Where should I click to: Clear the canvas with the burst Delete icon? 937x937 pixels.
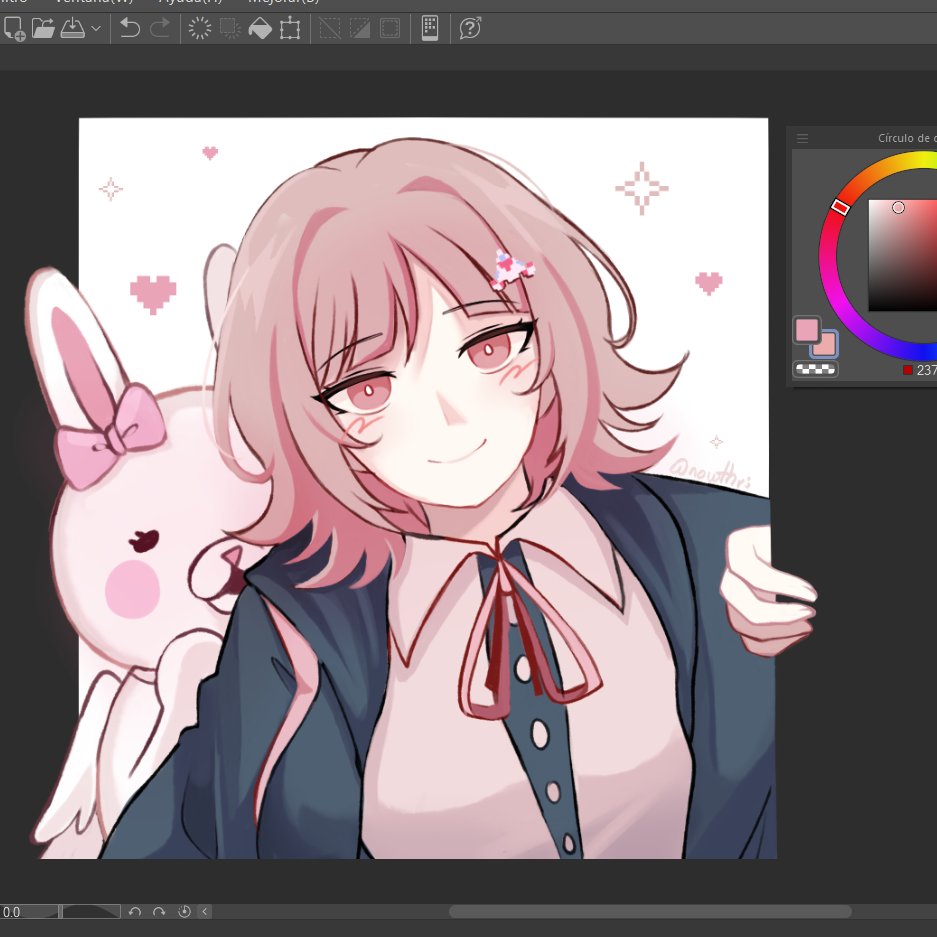200,28
